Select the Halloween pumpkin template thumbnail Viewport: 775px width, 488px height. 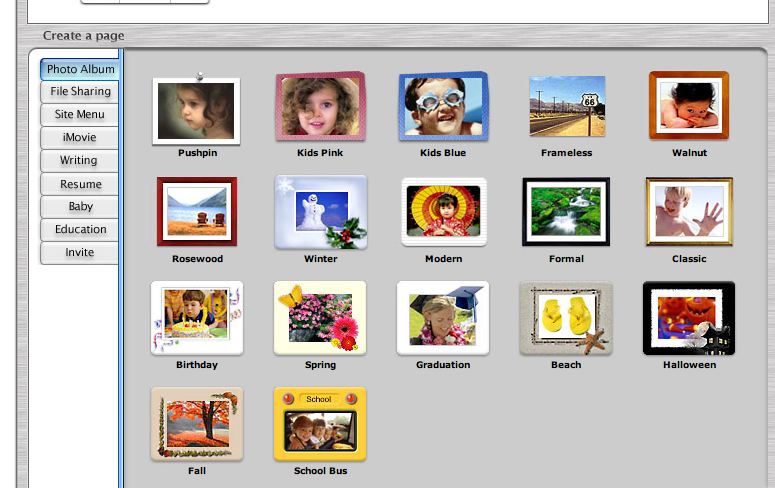[689, 318]
